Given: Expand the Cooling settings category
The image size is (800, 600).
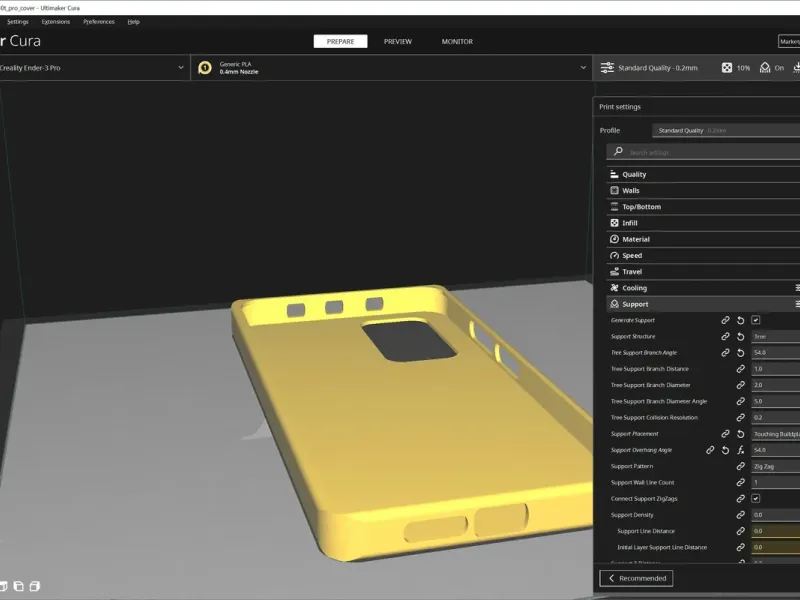Looking at the screenshot, I should pyautogui.click(x=703, y=288).
